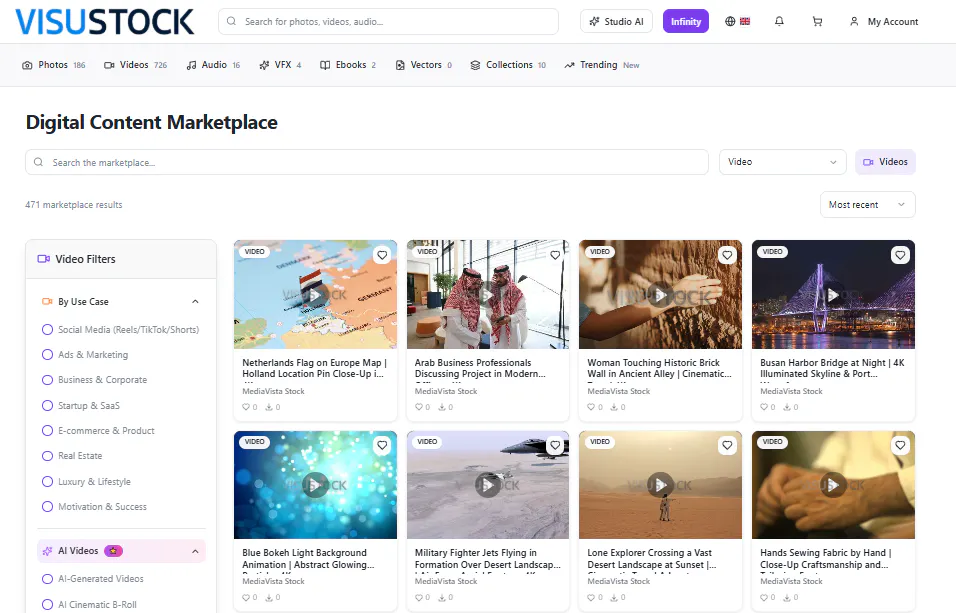Play the Military Fighter Jets preview

click(488, 486)
